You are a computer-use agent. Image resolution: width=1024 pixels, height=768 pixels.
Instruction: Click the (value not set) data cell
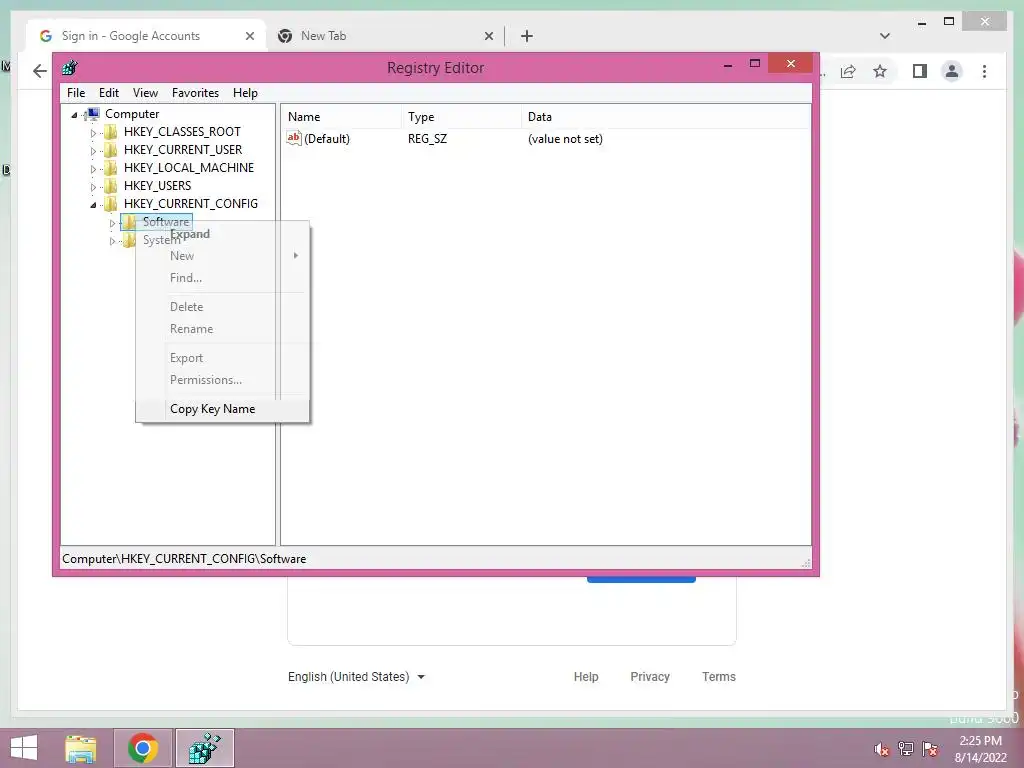click(x=565, y=138)
